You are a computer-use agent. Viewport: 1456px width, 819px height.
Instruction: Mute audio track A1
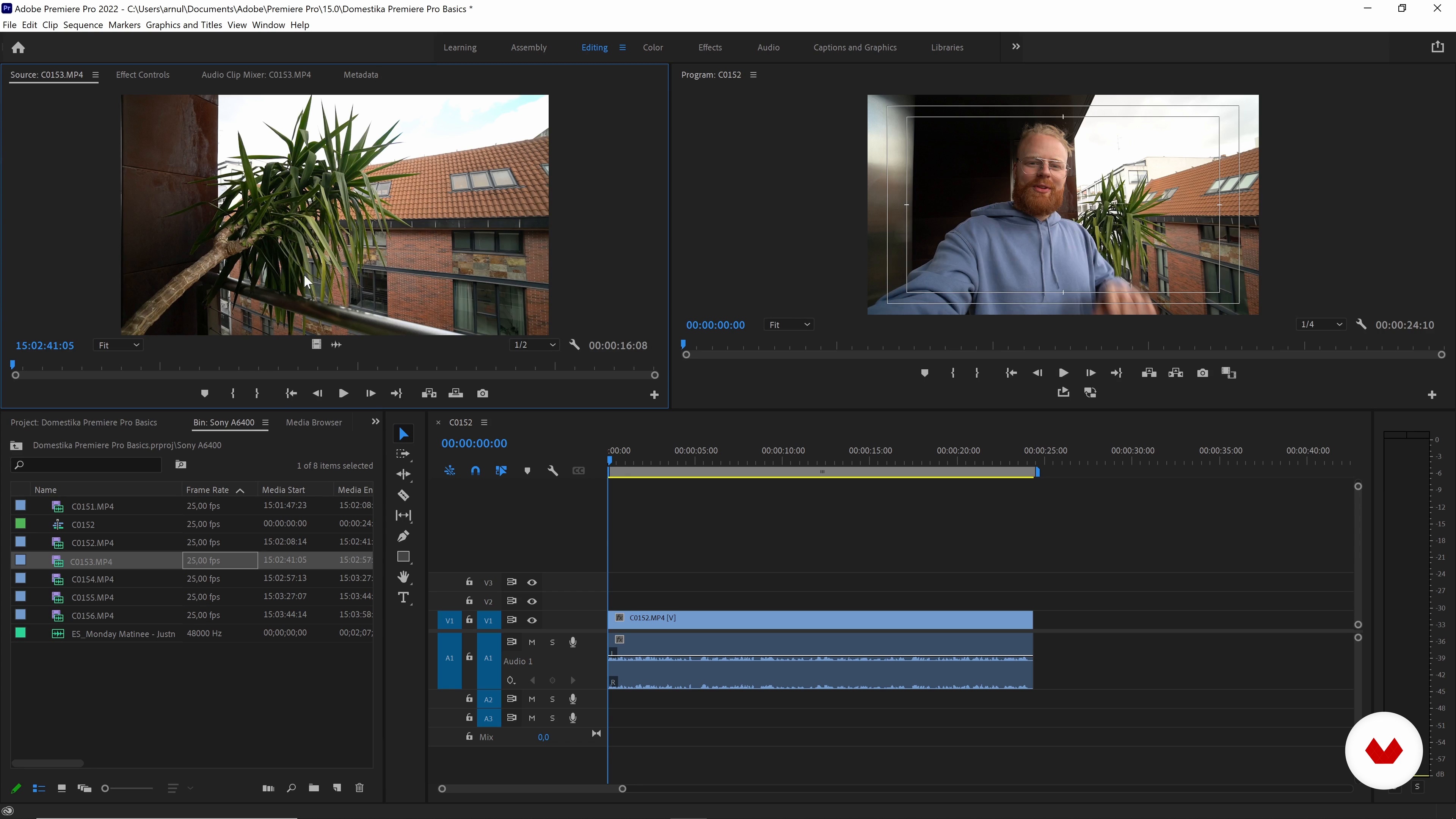tap(532, 642)
